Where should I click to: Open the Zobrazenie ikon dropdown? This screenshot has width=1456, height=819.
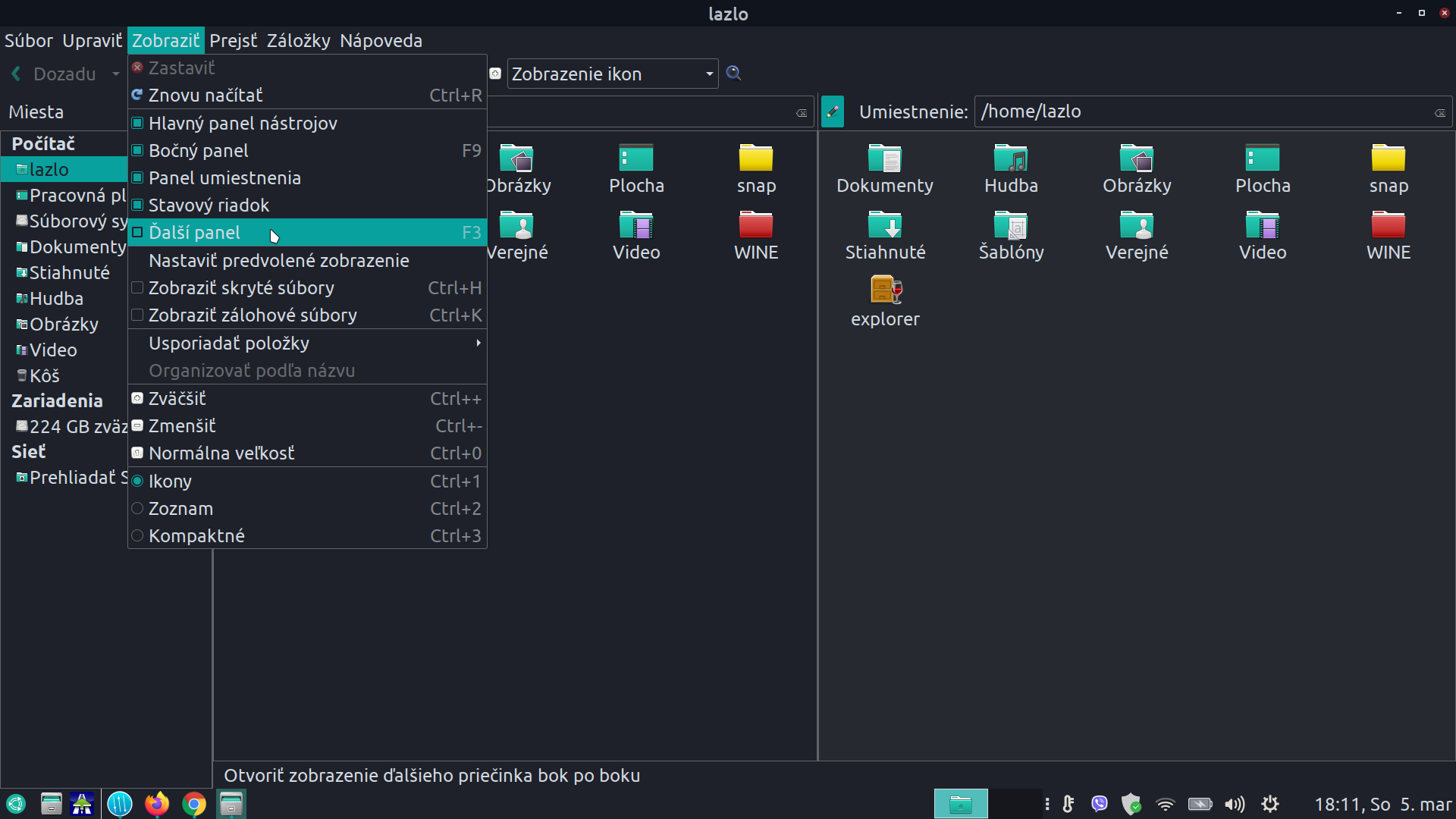point(612,74)
